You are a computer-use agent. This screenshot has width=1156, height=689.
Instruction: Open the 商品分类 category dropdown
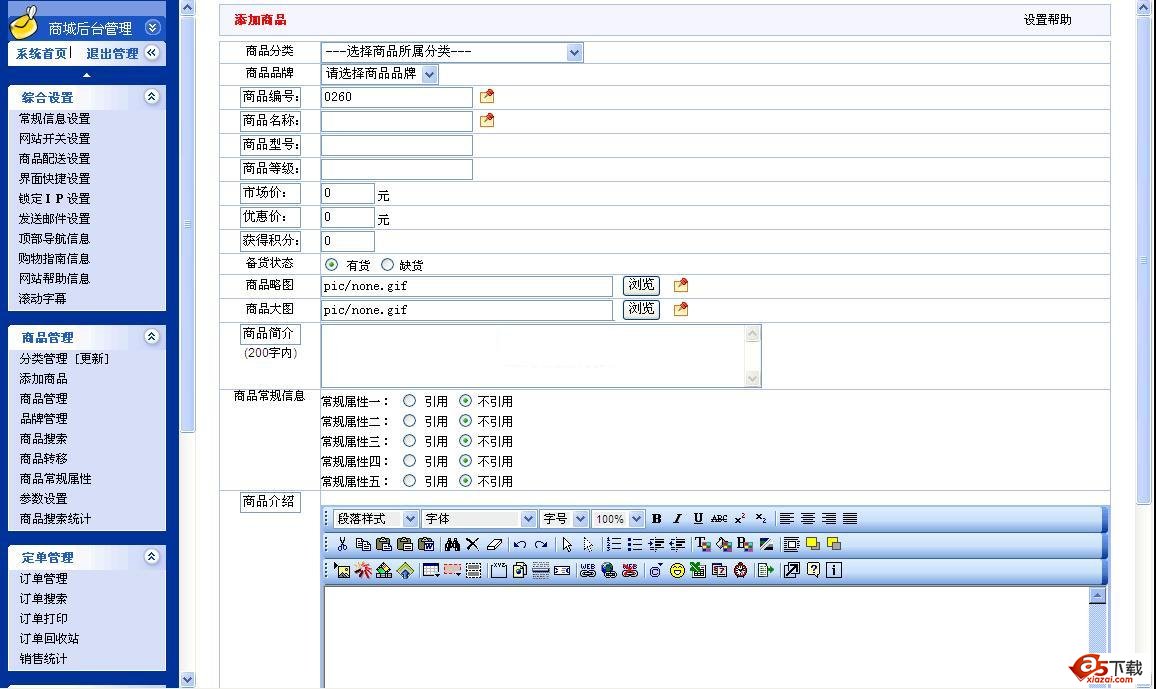pos(452,52)
